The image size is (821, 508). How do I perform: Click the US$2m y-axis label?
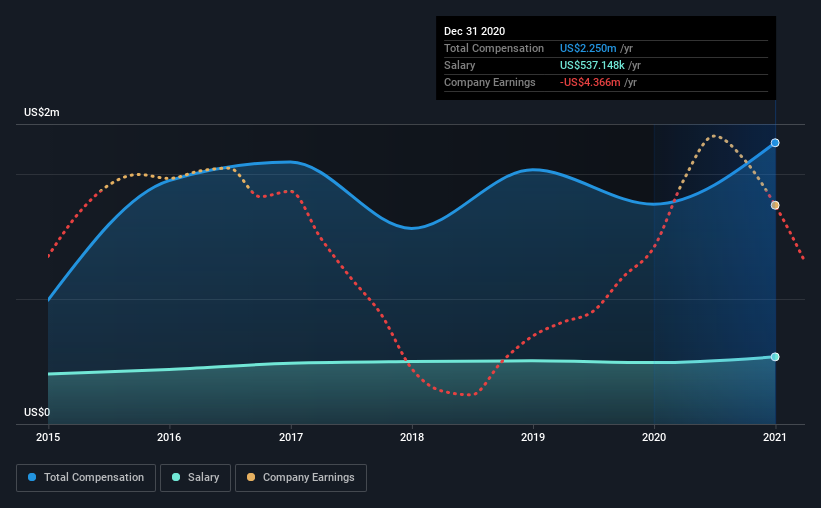point(42,112)
